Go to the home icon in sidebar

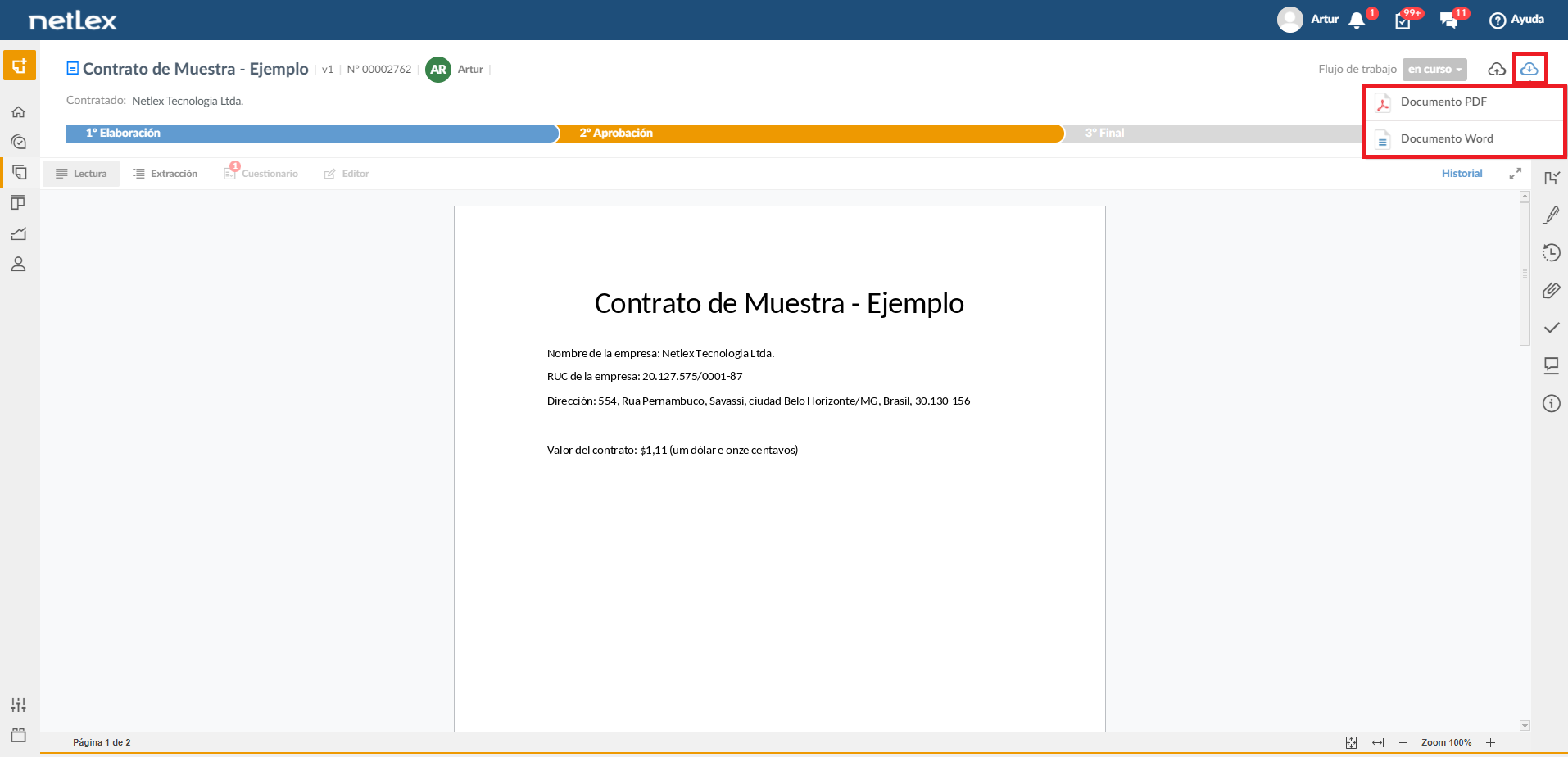18,112
